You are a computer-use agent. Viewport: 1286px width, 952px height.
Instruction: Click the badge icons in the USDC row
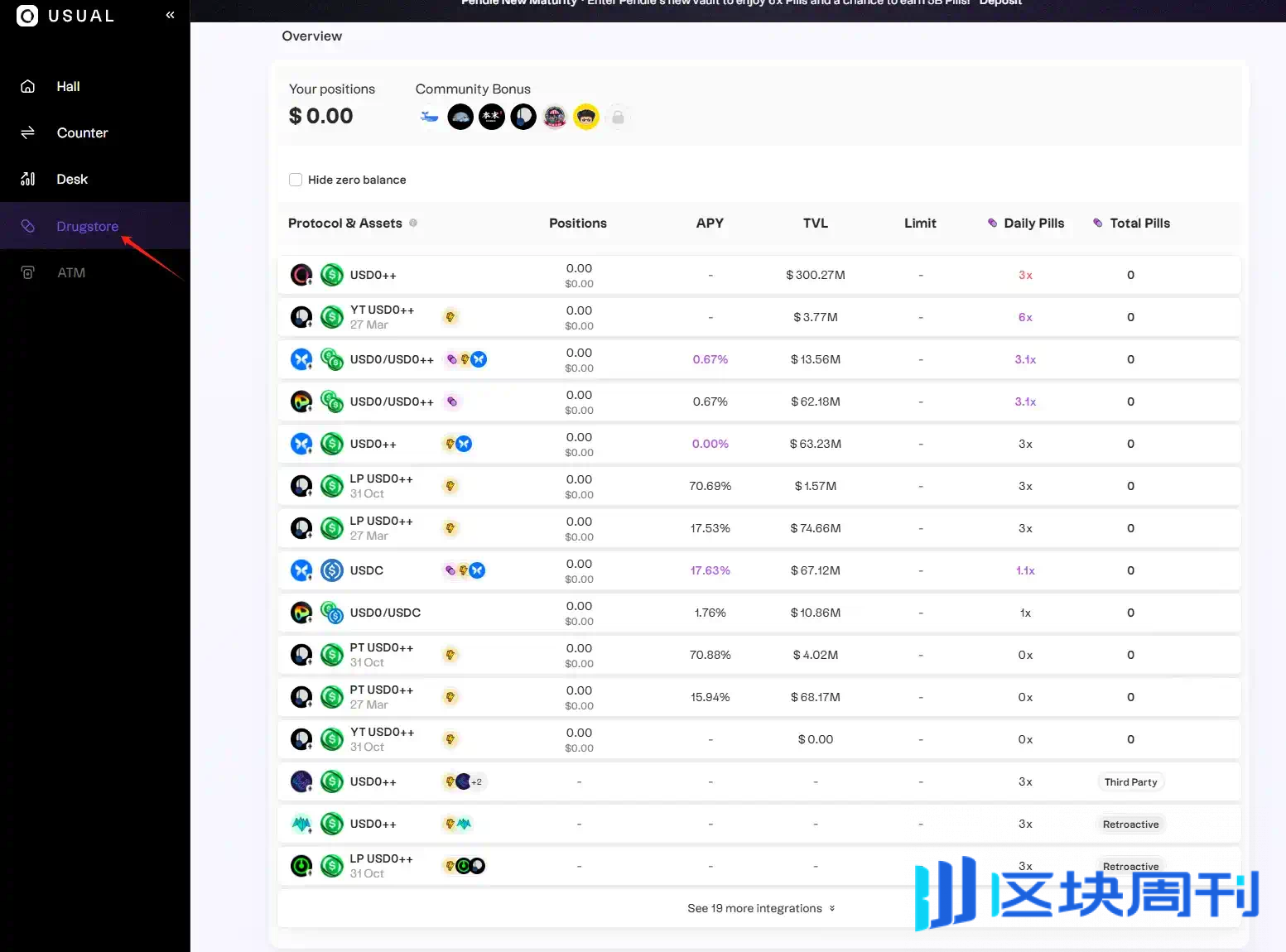(465, 570)
